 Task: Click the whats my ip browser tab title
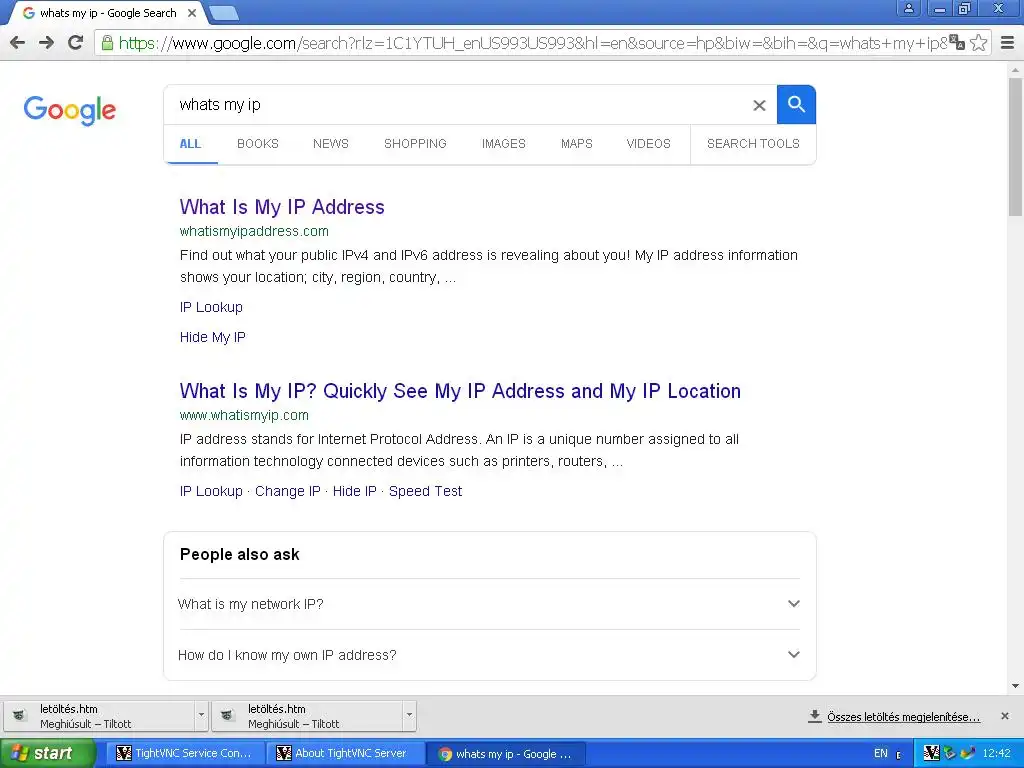tap(108, 13)
